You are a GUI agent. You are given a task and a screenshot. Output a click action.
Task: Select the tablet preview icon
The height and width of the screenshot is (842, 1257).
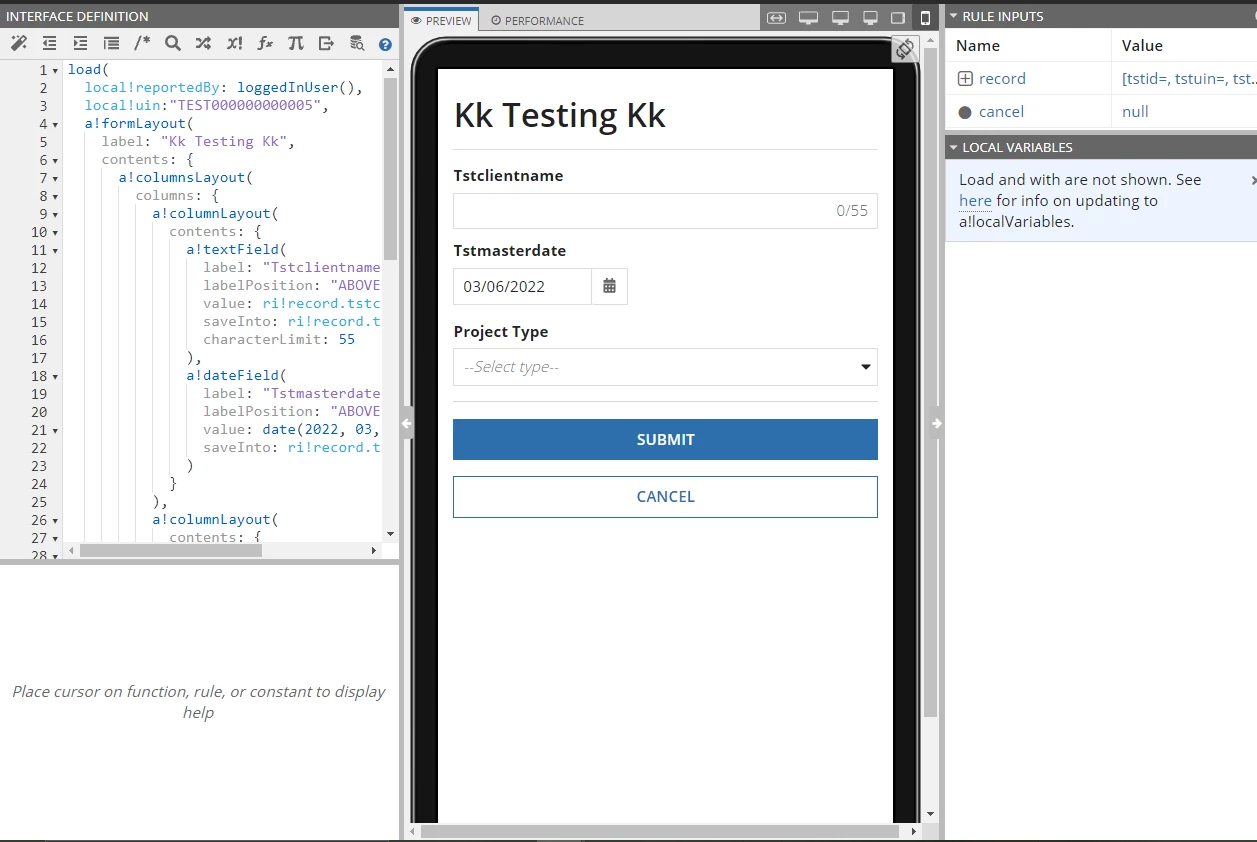coord(898,18)
